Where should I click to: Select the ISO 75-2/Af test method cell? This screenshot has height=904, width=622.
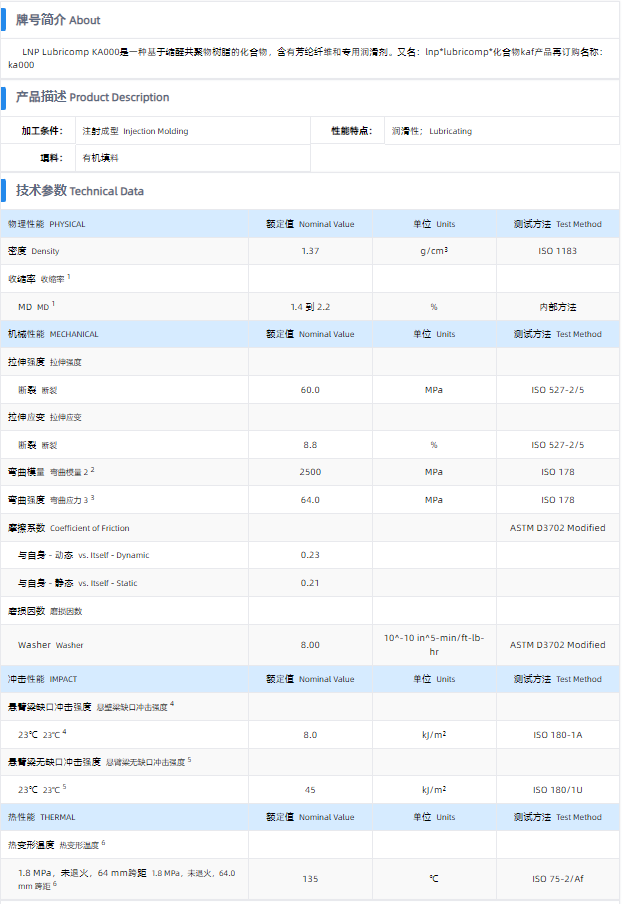(x=558, y=879)
